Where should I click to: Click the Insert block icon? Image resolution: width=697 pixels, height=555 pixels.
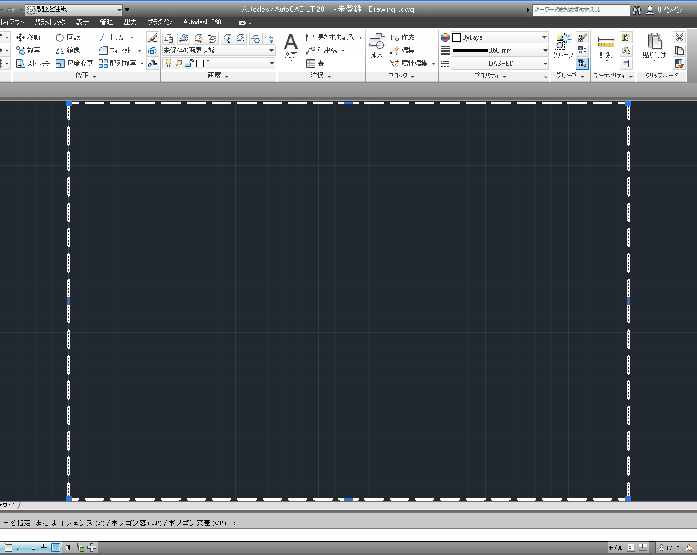pos(377,46)
